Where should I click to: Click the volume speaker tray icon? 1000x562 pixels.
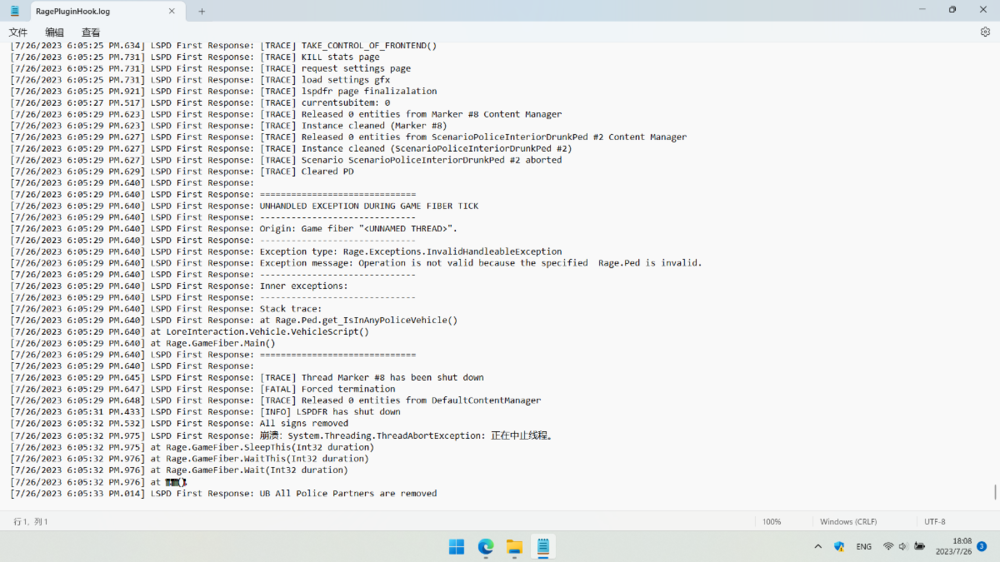click(903, 547)
